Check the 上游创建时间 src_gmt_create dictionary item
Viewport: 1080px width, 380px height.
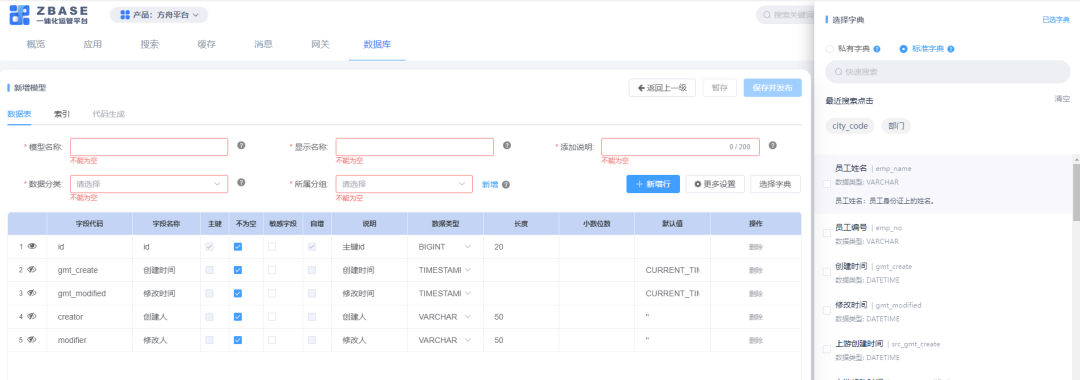coord(827,350)
